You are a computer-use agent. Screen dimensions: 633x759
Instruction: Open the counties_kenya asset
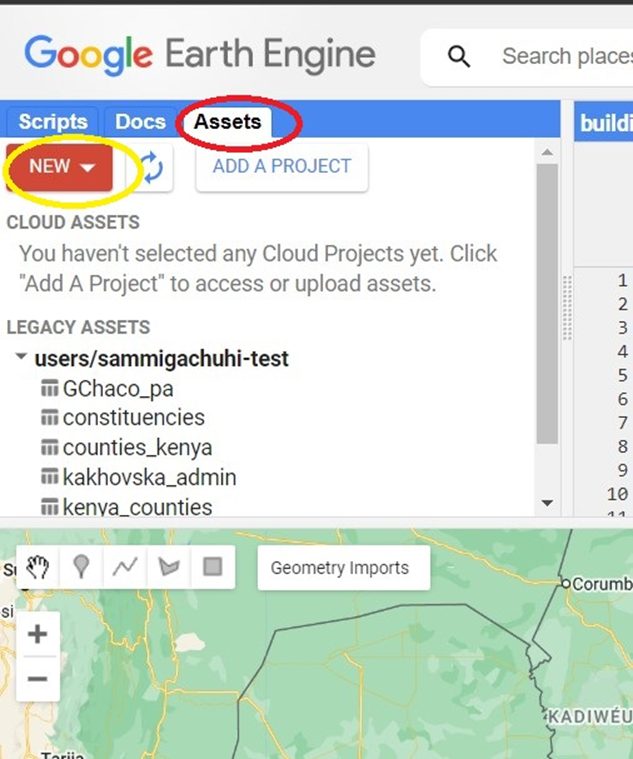click(x=137, y=448)
